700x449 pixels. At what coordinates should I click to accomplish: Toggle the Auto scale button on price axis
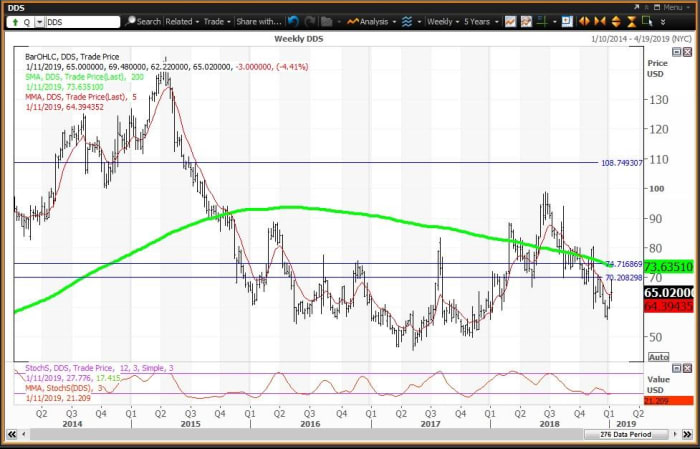coord(658,356)
